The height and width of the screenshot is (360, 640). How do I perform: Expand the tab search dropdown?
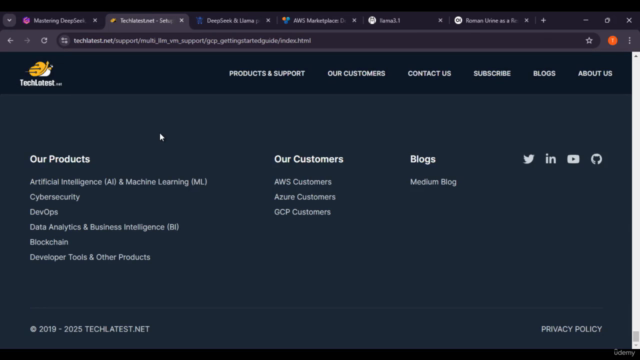9,20
